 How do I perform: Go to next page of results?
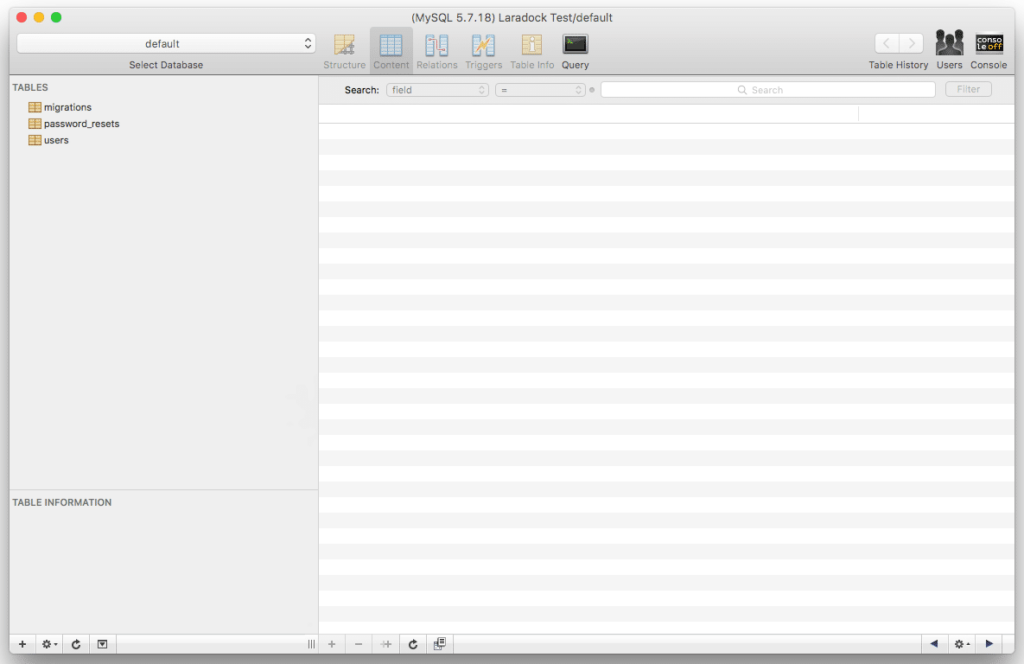(x=989, y=644)
